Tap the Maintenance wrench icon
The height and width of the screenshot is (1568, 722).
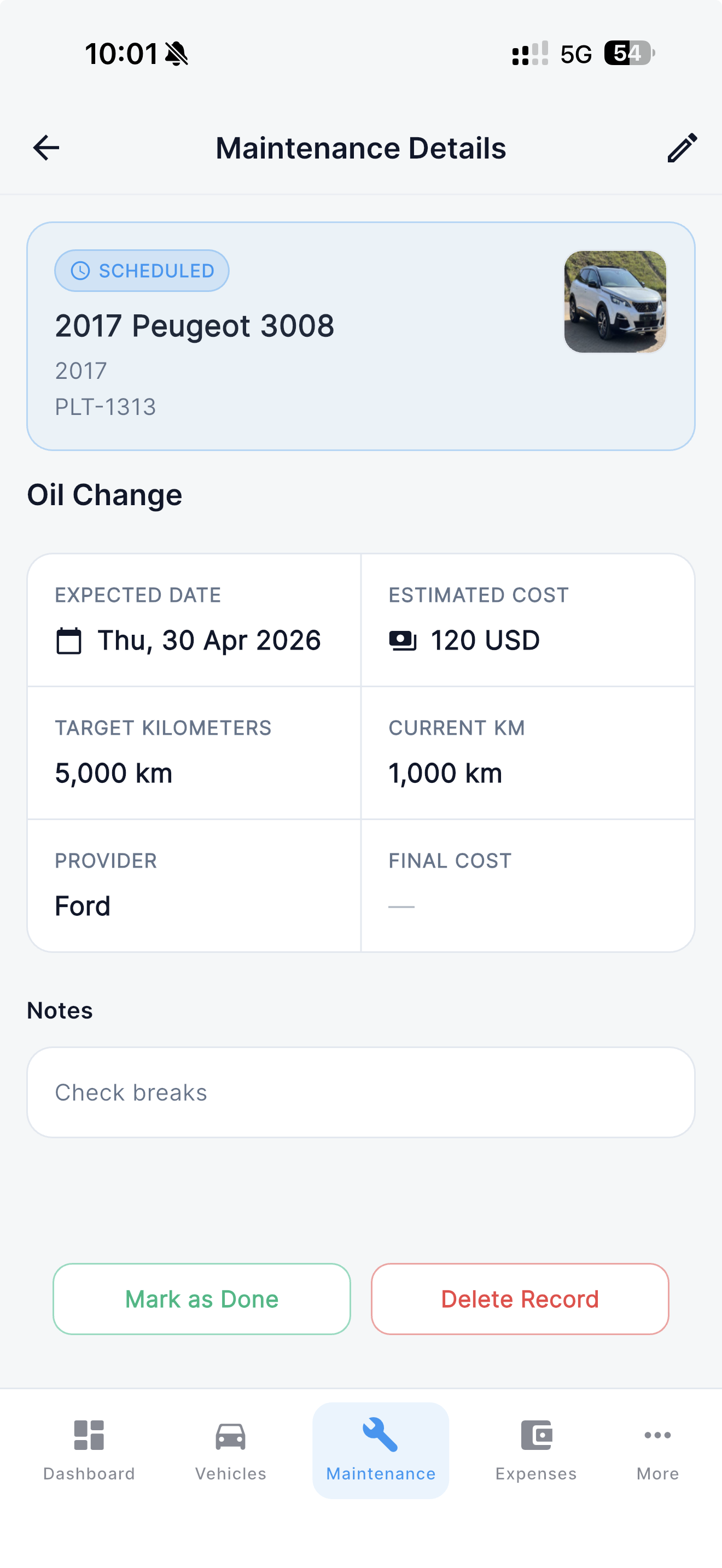coord(381,1435)
